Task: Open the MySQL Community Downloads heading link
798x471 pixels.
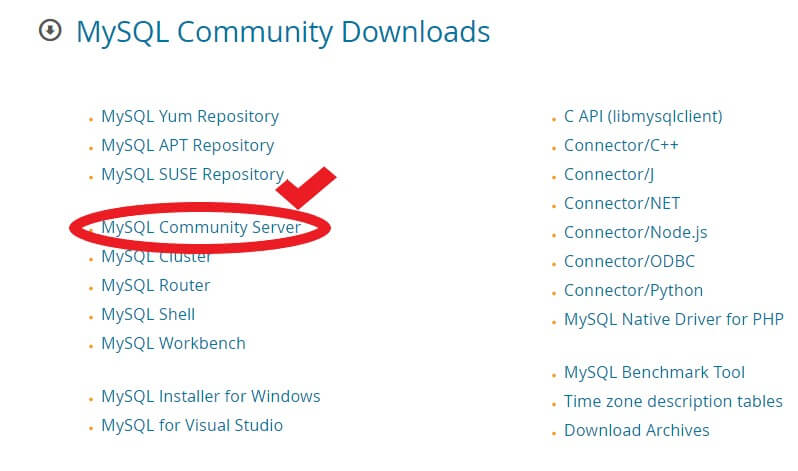Action: pyautogui.click(x=283, y=32)
